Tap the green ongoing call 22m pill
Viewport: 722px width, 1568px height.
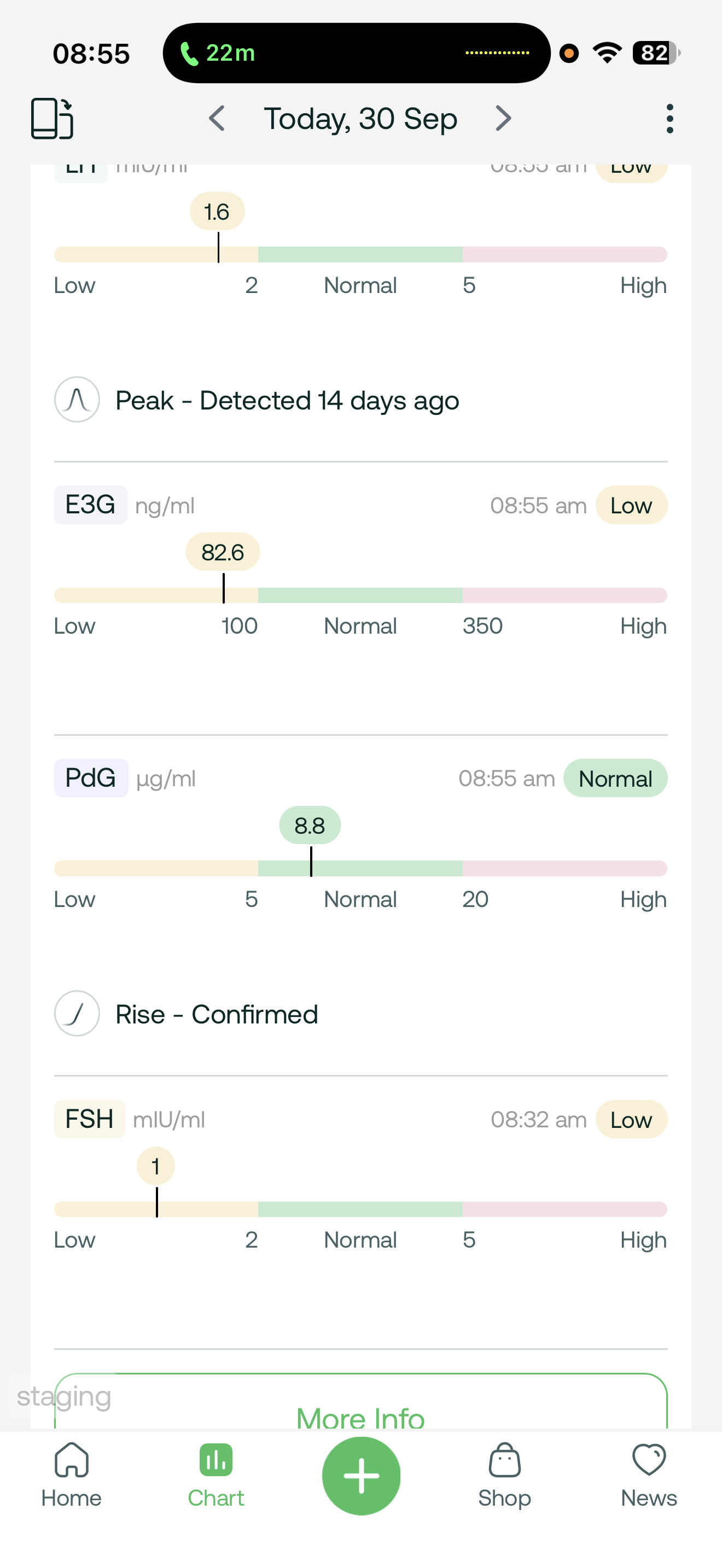[x=218, y=53]
